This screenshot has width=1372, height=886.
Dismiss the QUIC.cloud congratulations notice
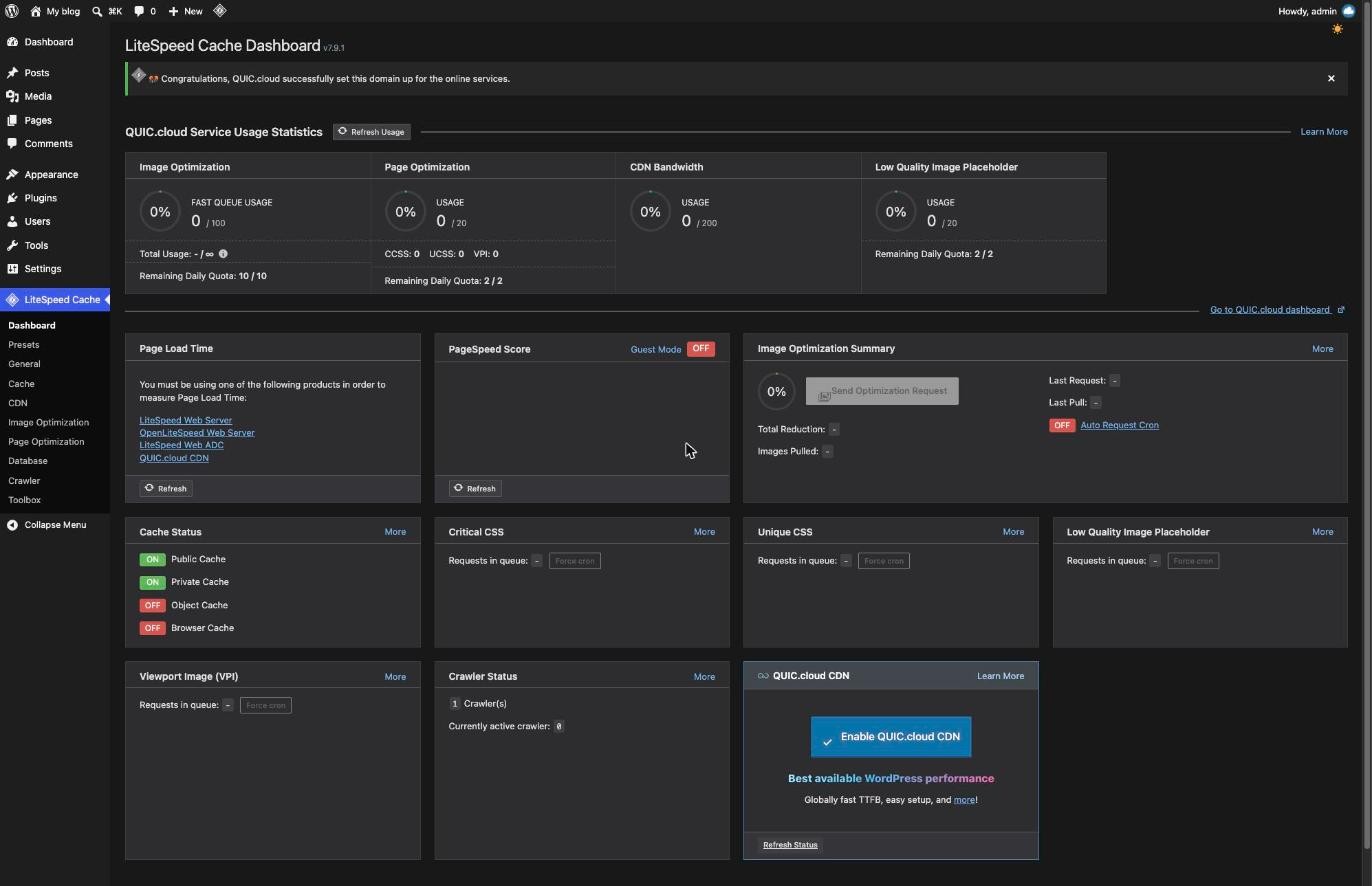pyautogui.click(x=1331, y=78)
